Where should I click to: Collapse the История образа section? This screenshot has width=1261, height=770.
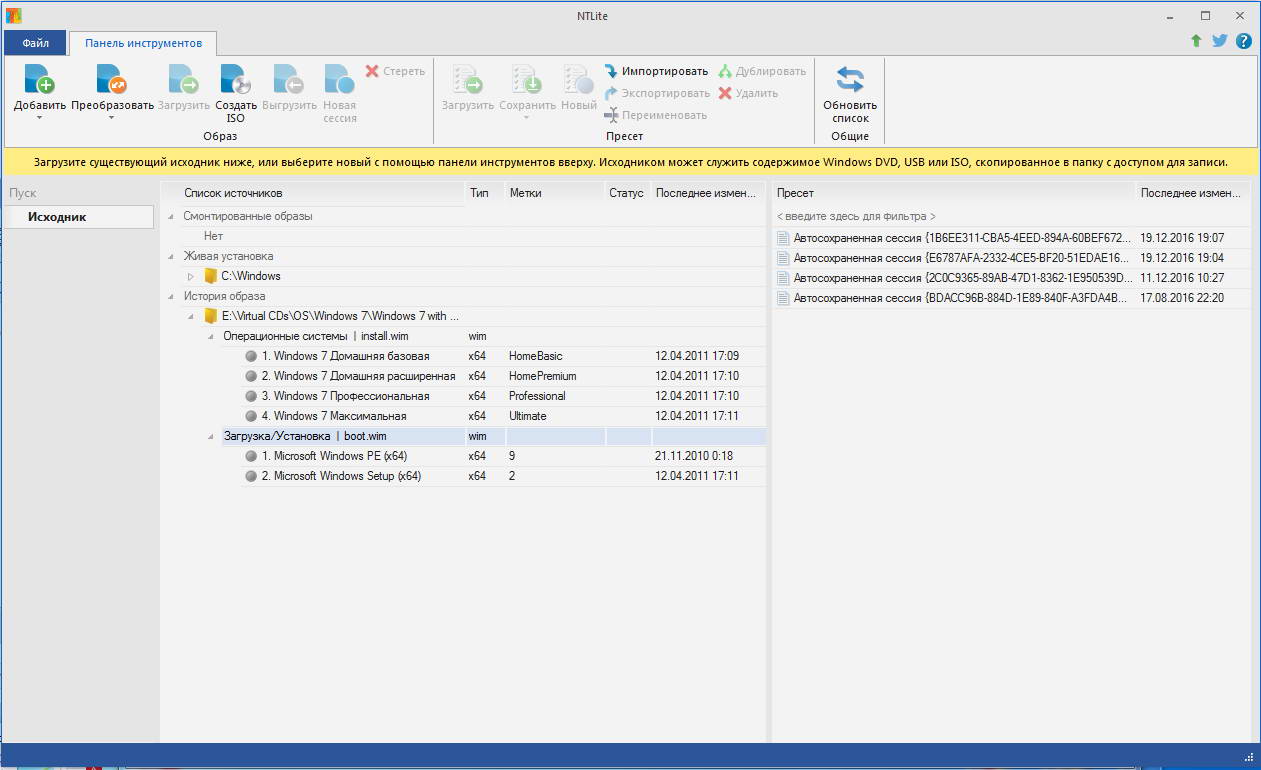(171, 296)
